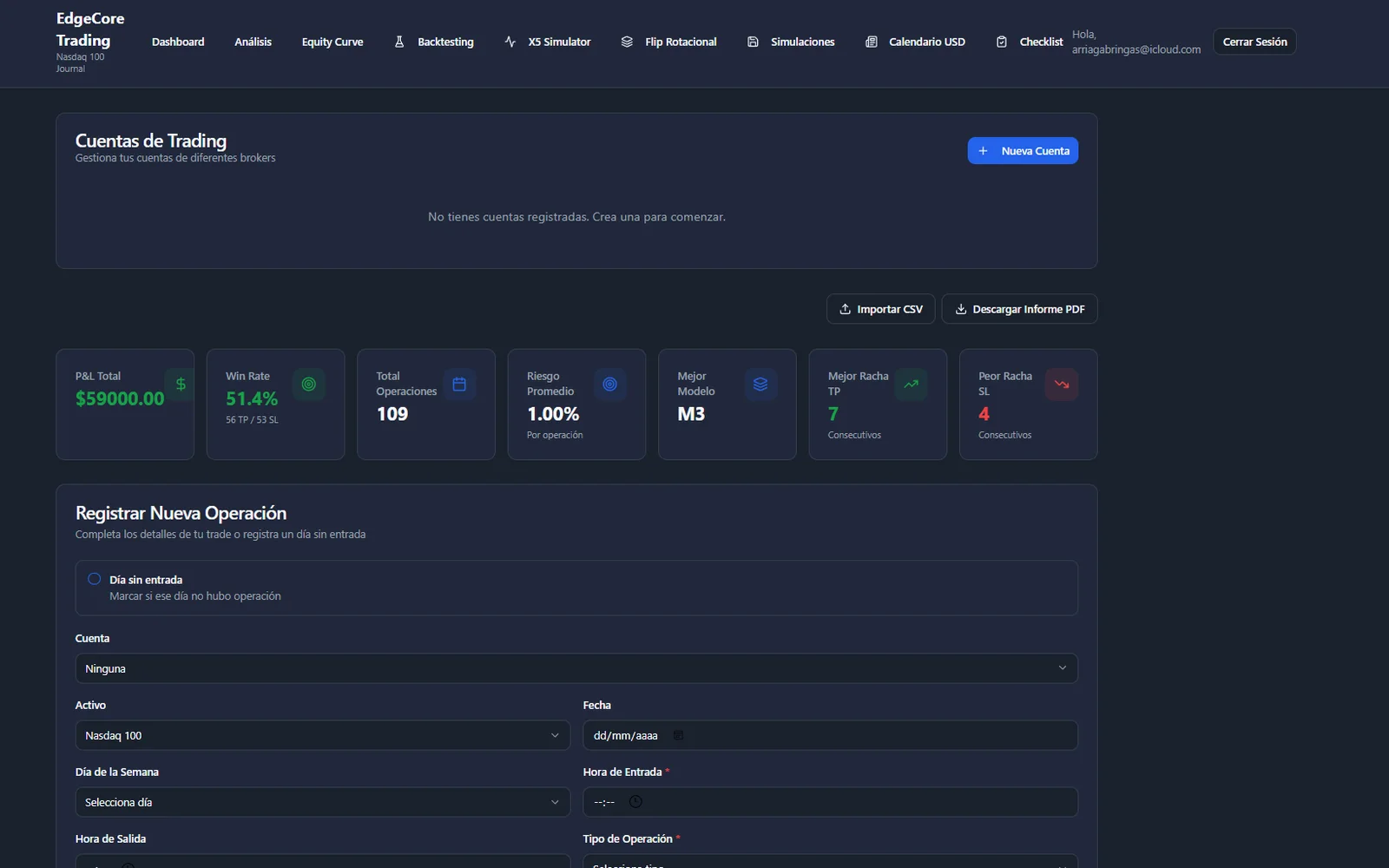Expand the Activo dropdown showing Nasdaq 100
The width and height of the screenshot is (1389, 868).
pos(323,735)
